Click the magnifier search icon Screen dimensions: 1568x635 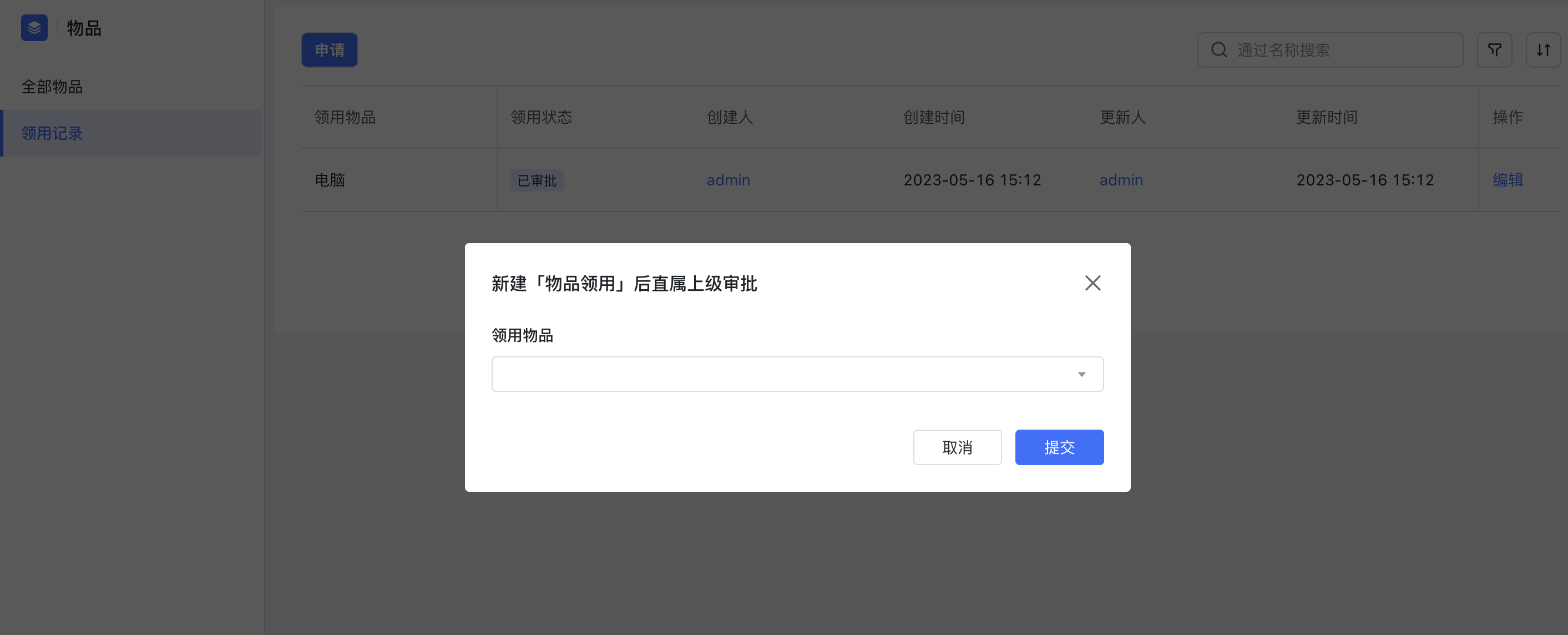pyautogui.click(x=1218, y=50)
